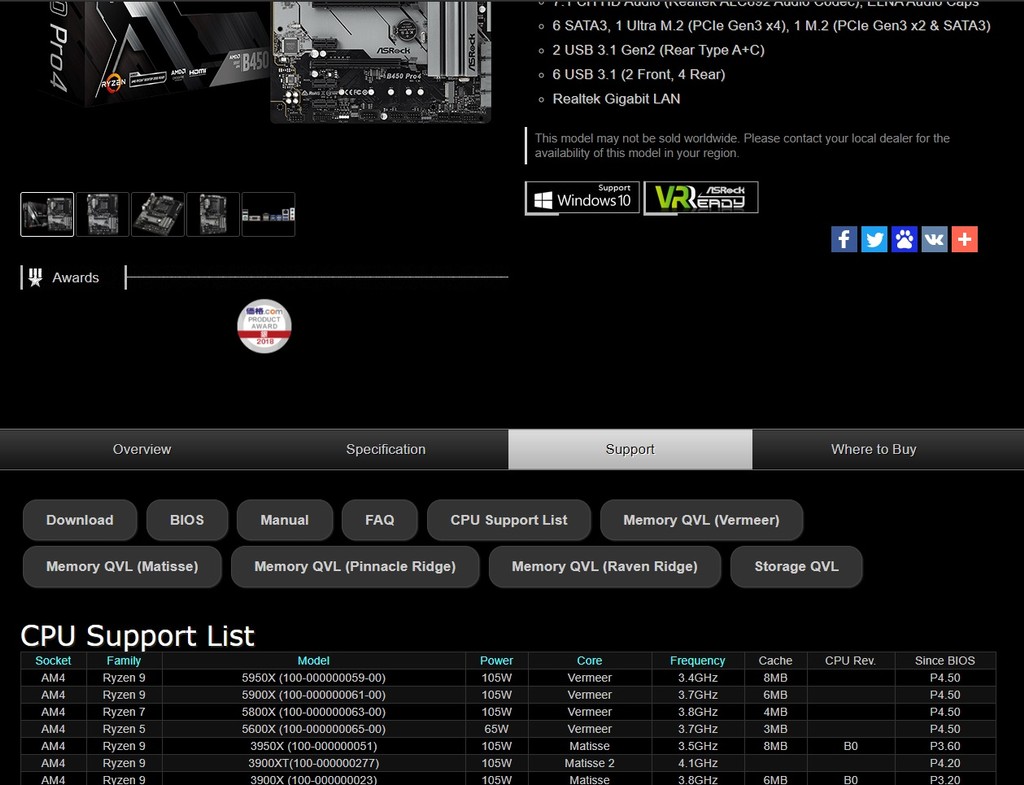
Task: Select the 3900X (100-000000023) model cell
Action: (x=313, y=780)
